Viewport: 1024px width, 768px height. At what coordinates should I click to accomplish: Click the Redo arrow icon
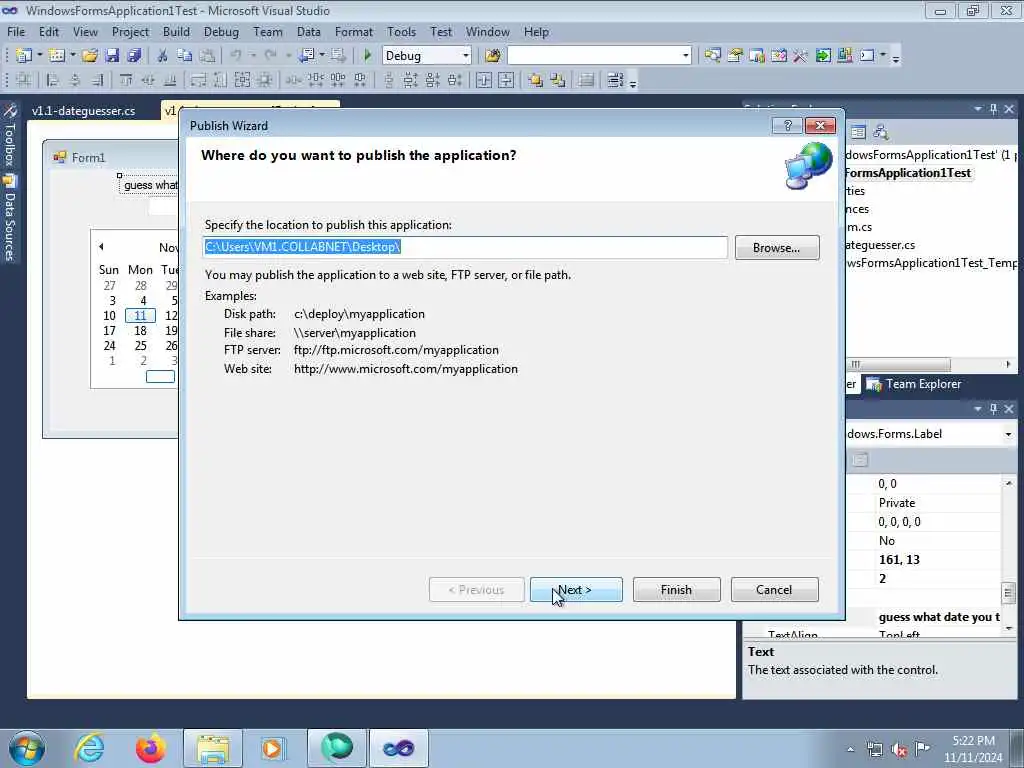(x=270, y=56)
